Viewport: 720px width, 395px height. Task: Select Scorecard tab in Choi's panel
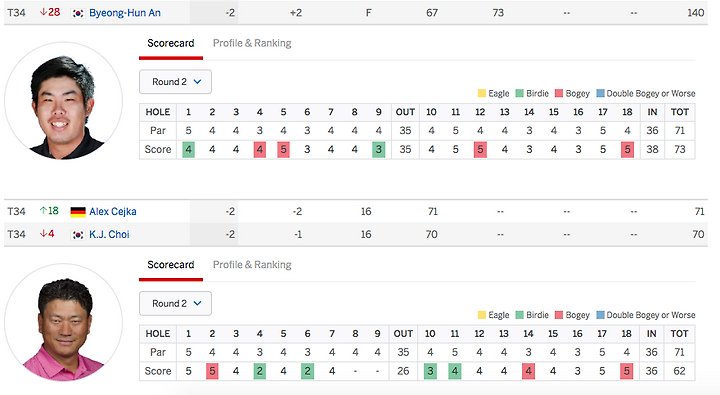(171, 265)
